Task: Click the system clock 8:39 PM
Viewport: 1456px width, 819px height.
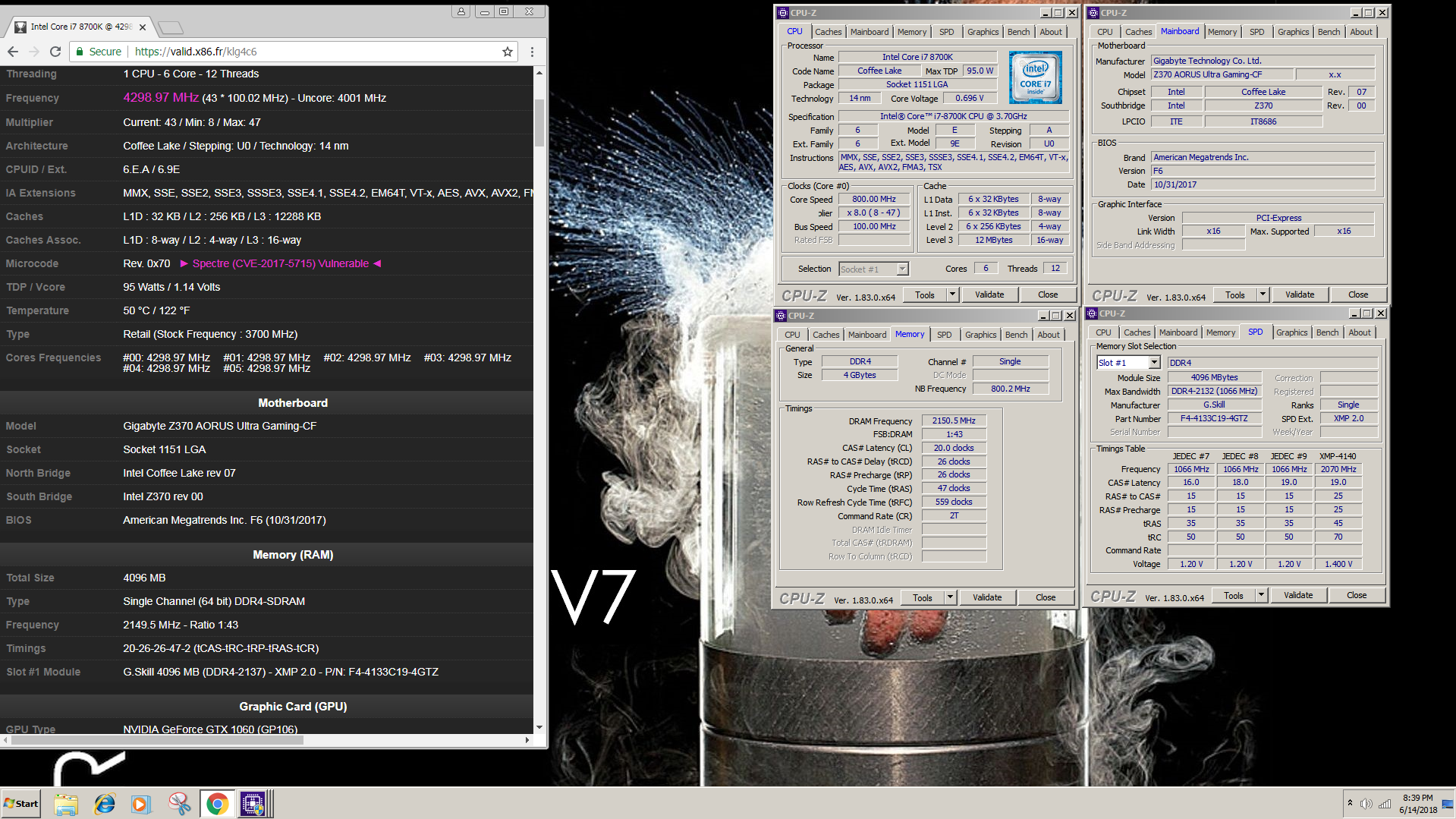Action: tap(1417, 798)
